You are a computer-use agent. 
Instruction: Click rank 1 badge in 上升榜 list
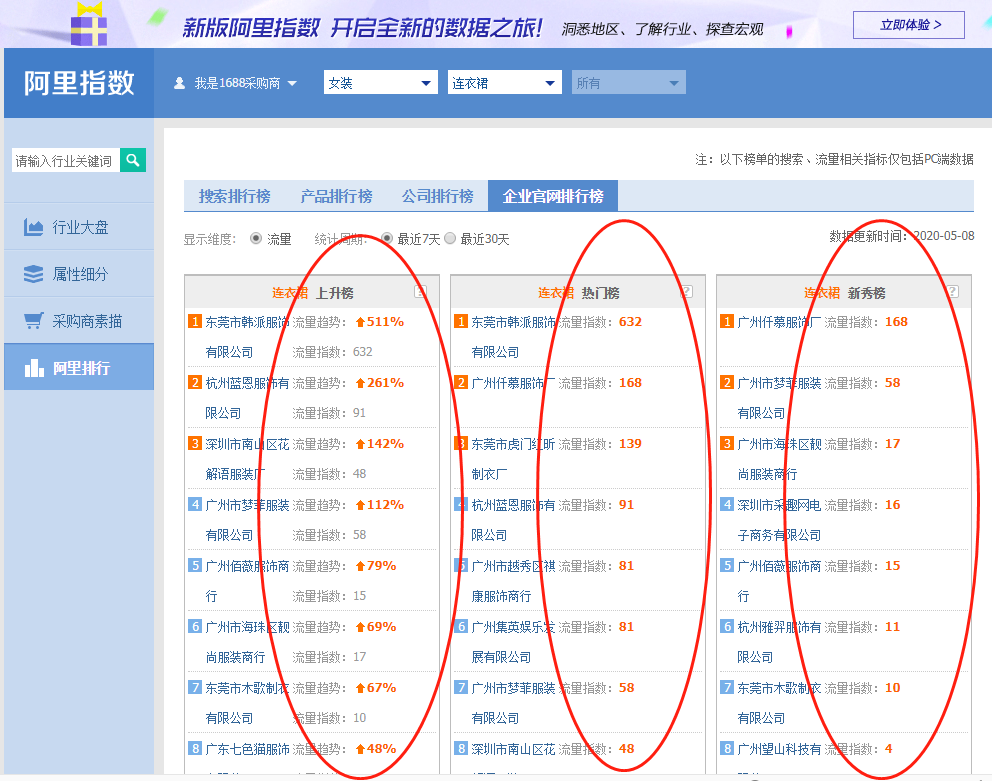195,322
